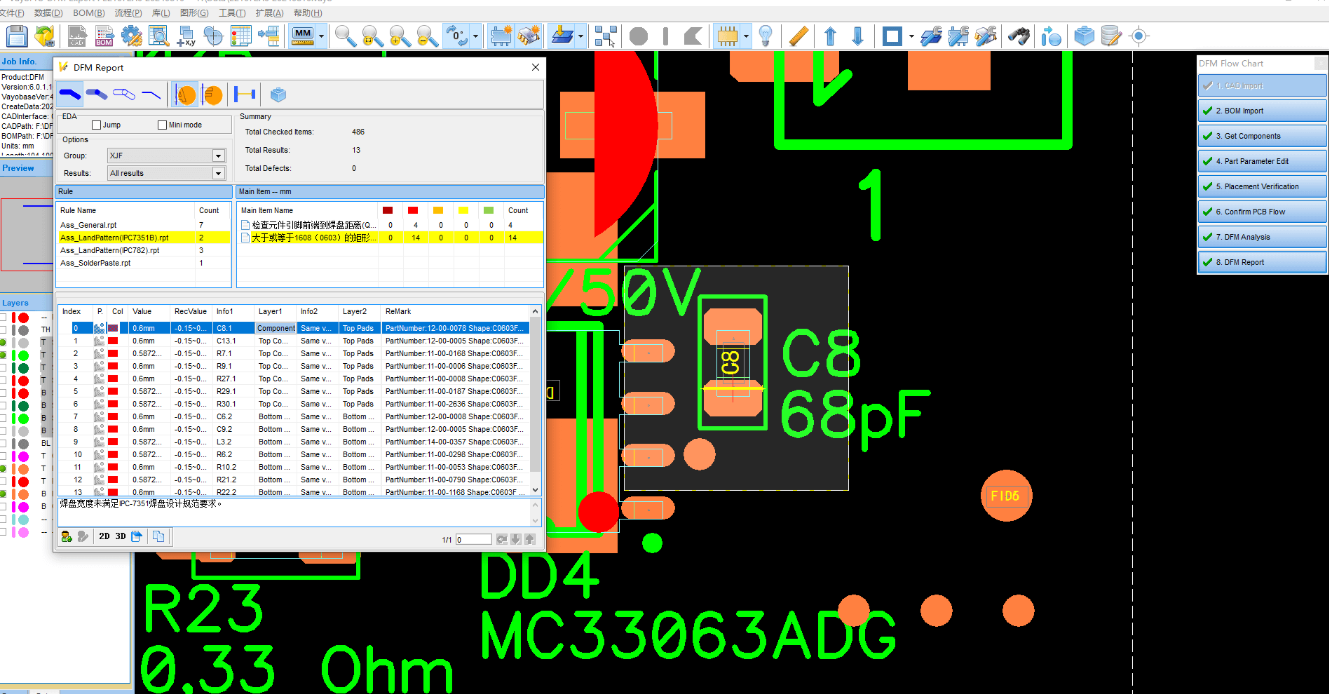Enable the Mini mode checkbox
Viewport: 1329px width, 694px height.
point(162,125)
